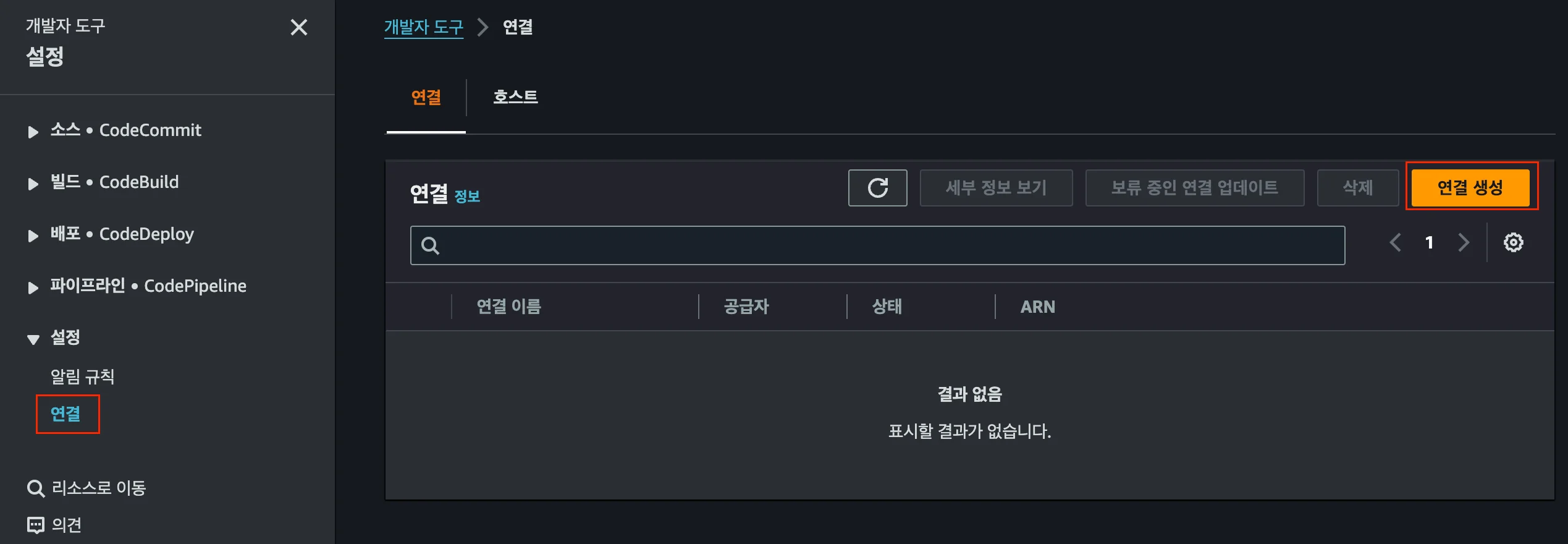Click the magnifier icon inside the search field
This screenshot has width=1568, height=544.
coord(431,245)
